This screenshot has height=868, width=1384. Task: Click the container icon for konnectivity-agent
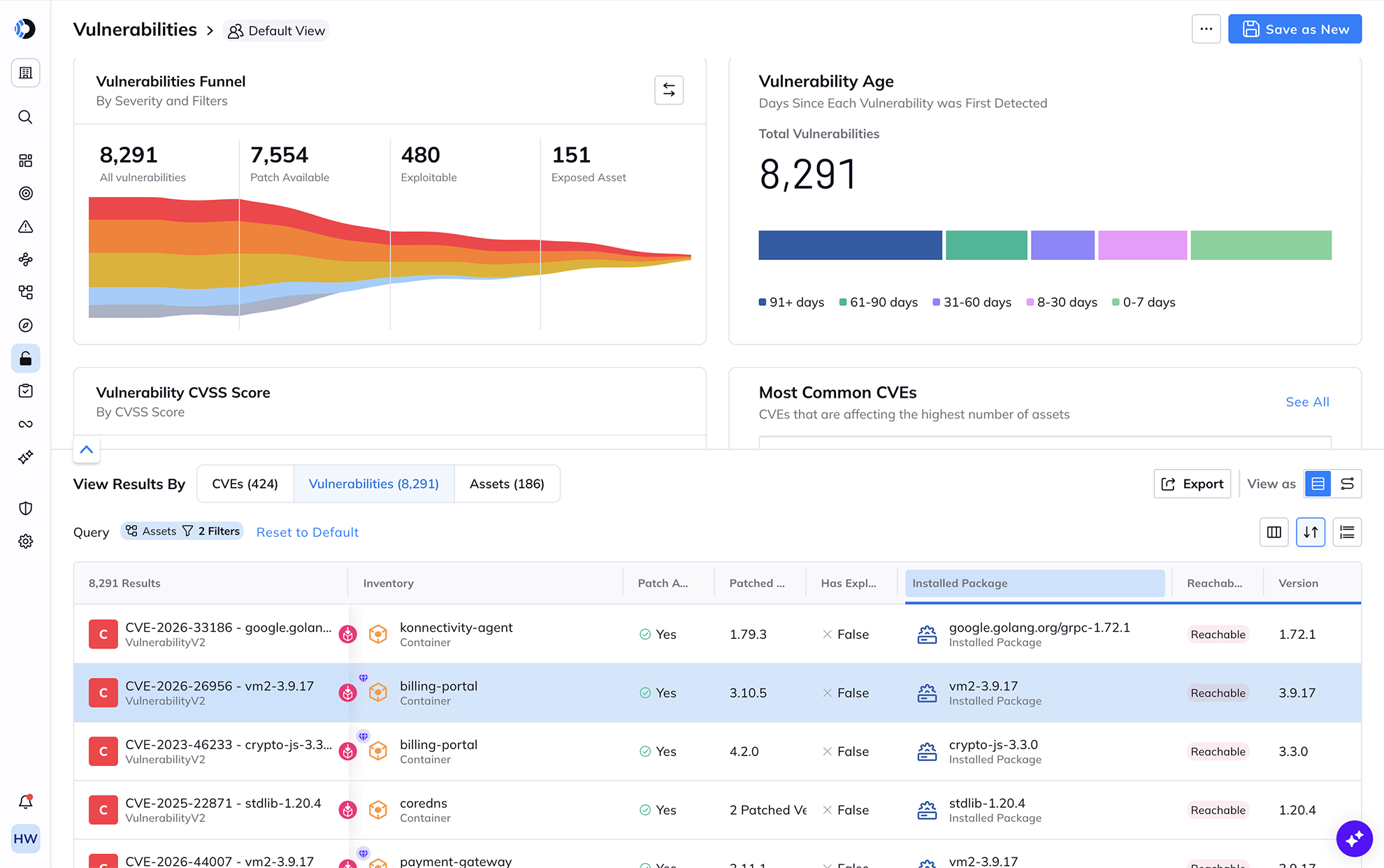[378, 635]
